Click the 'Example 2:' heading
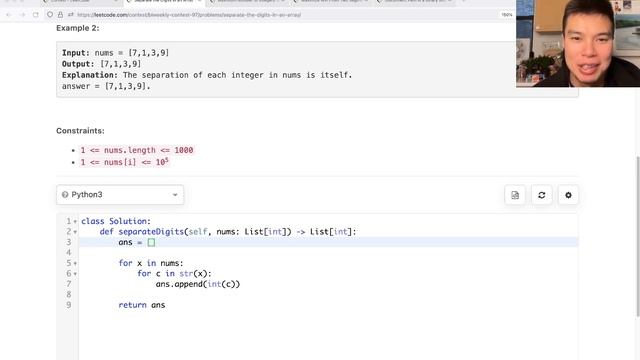Image resolution: width=640 pixels, height=360 pixels. tap(78, 28)
